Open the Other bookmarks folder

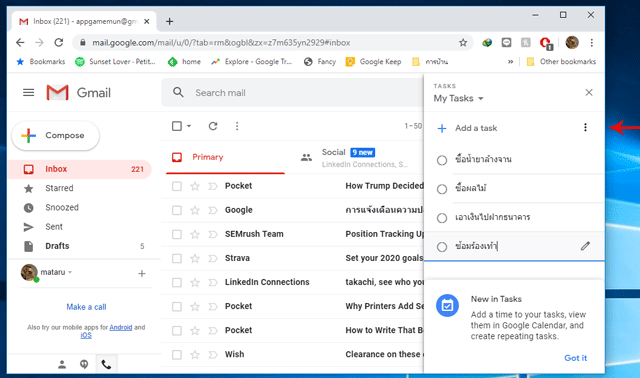click(x=561, y=62)
